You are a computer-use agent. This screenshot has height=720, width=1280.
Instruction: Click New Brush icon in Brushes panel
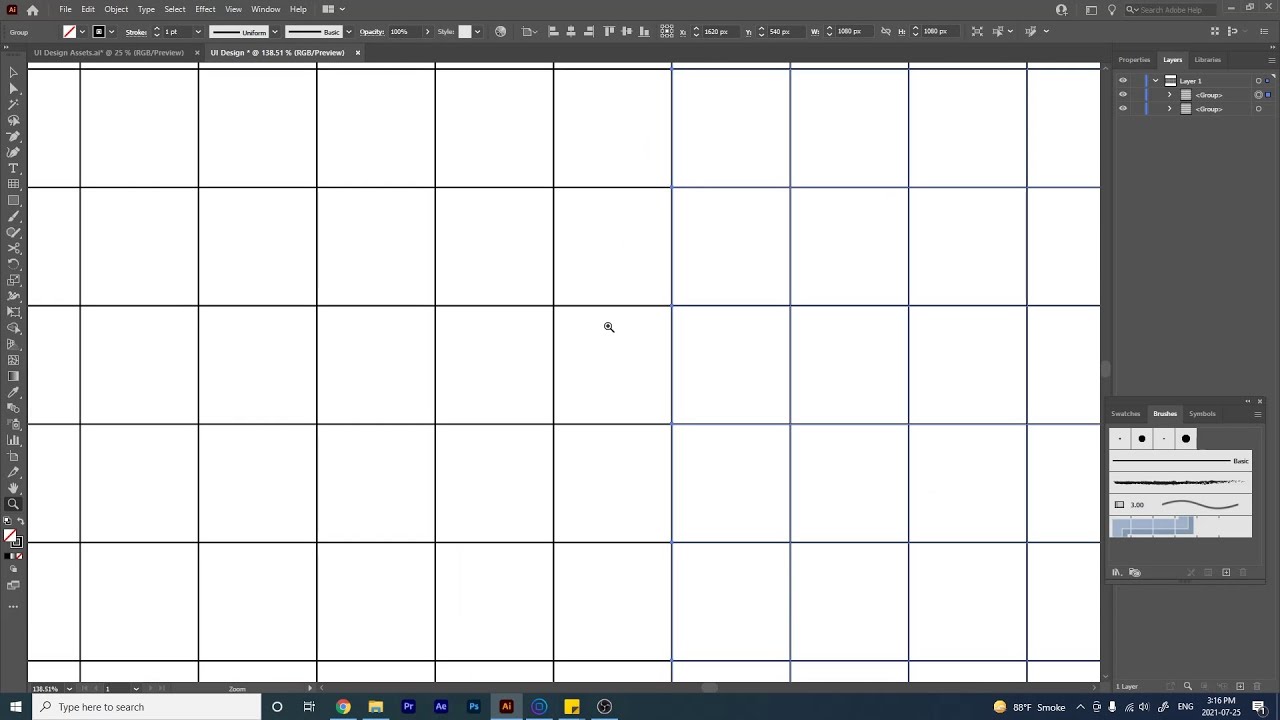[1226, 572]
